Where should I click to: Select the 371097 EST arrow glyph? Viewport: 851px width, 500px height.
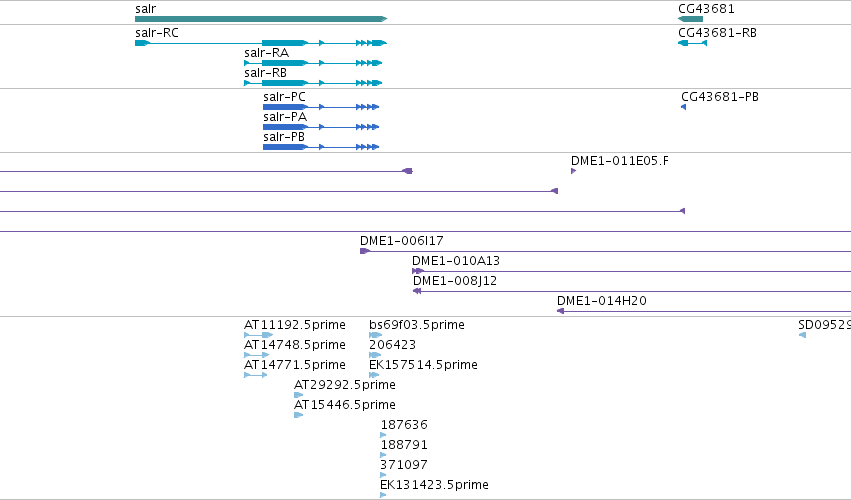pos(383,476)
